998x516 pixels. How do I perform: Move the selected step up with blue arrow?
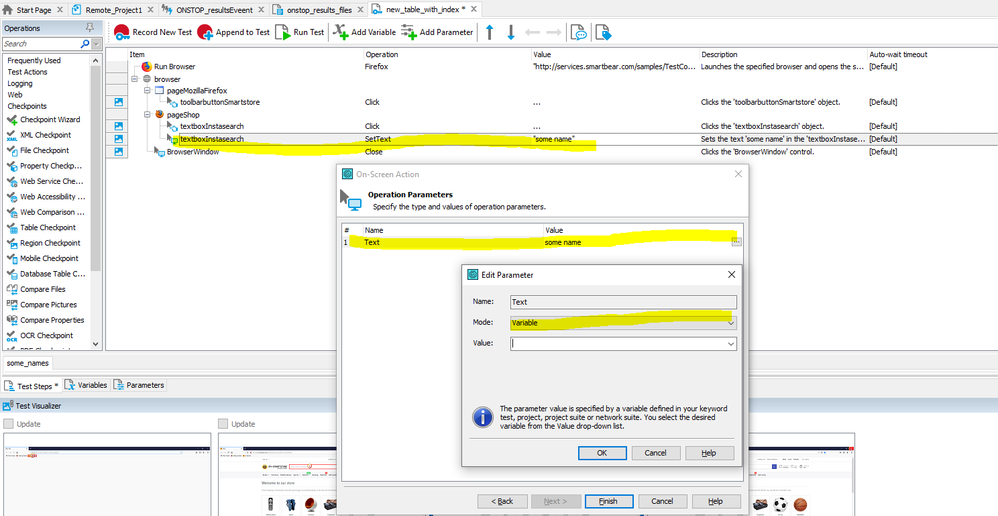point(490,32)
